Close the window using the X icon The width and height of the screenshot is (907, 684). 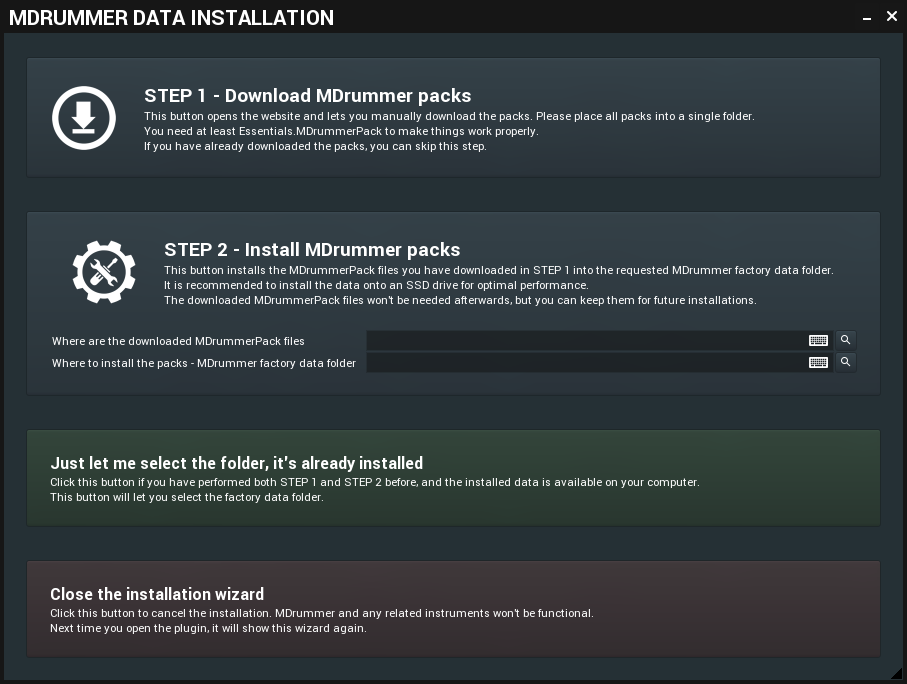pos(892,16)
